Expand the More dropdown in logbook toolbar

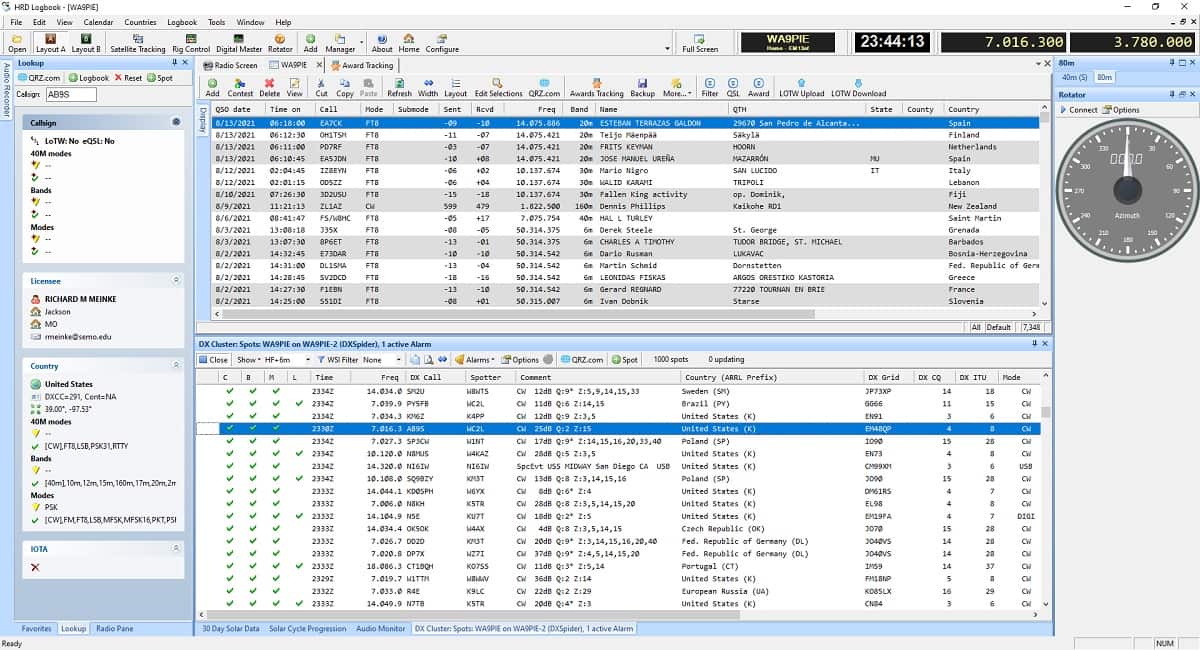[x=675, y=87]
